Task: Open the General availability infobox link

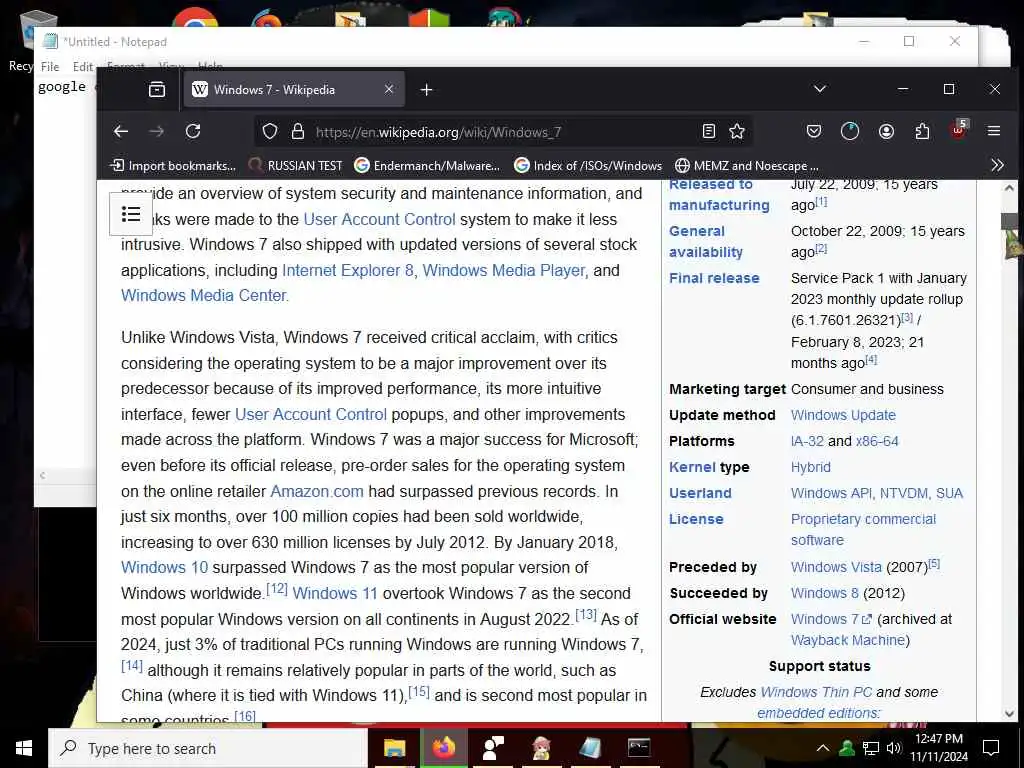Action: click(705, 242)
